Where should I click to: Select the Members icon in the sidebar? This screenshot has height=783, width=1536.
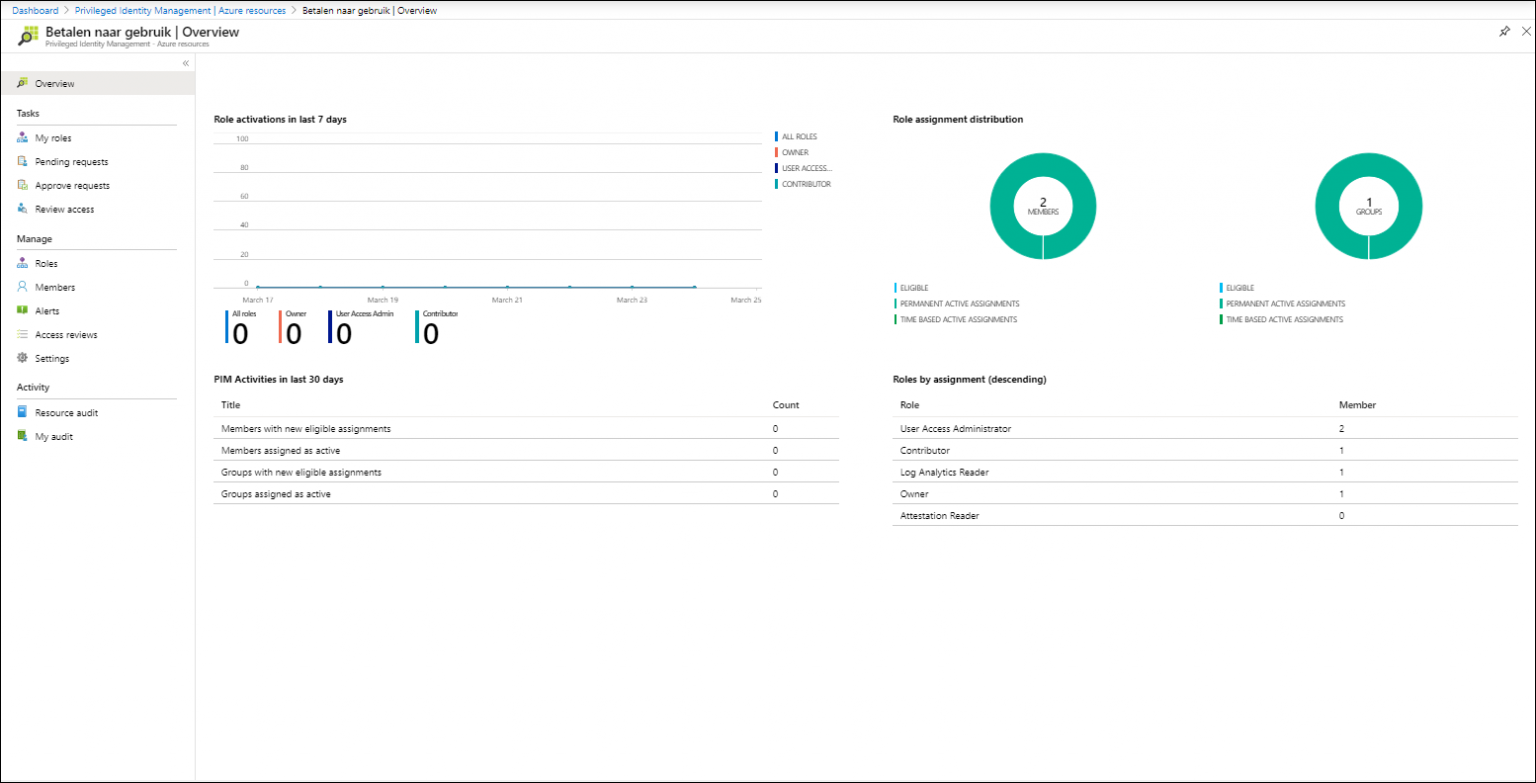[x=22, y=287]
